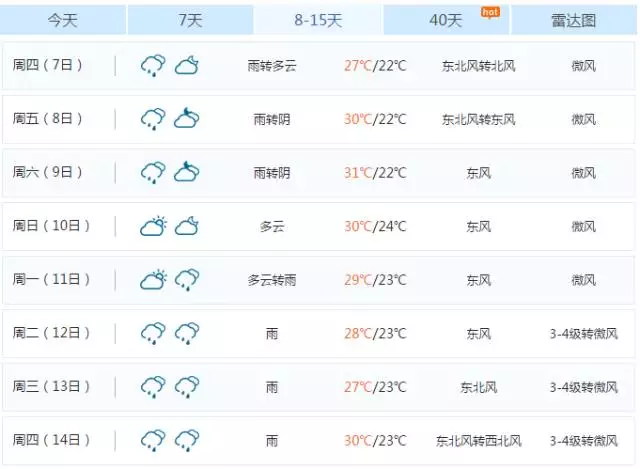Click daytime cloudy icon for 周一 (11日)

(153, 280)
